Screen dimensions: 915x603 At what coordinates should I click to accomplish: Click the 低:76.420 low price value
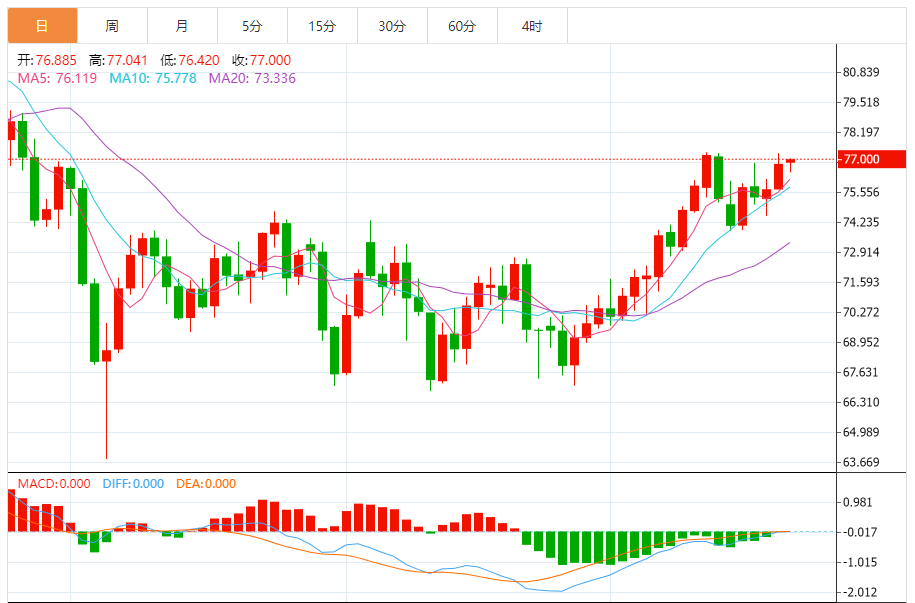(190, 60)
